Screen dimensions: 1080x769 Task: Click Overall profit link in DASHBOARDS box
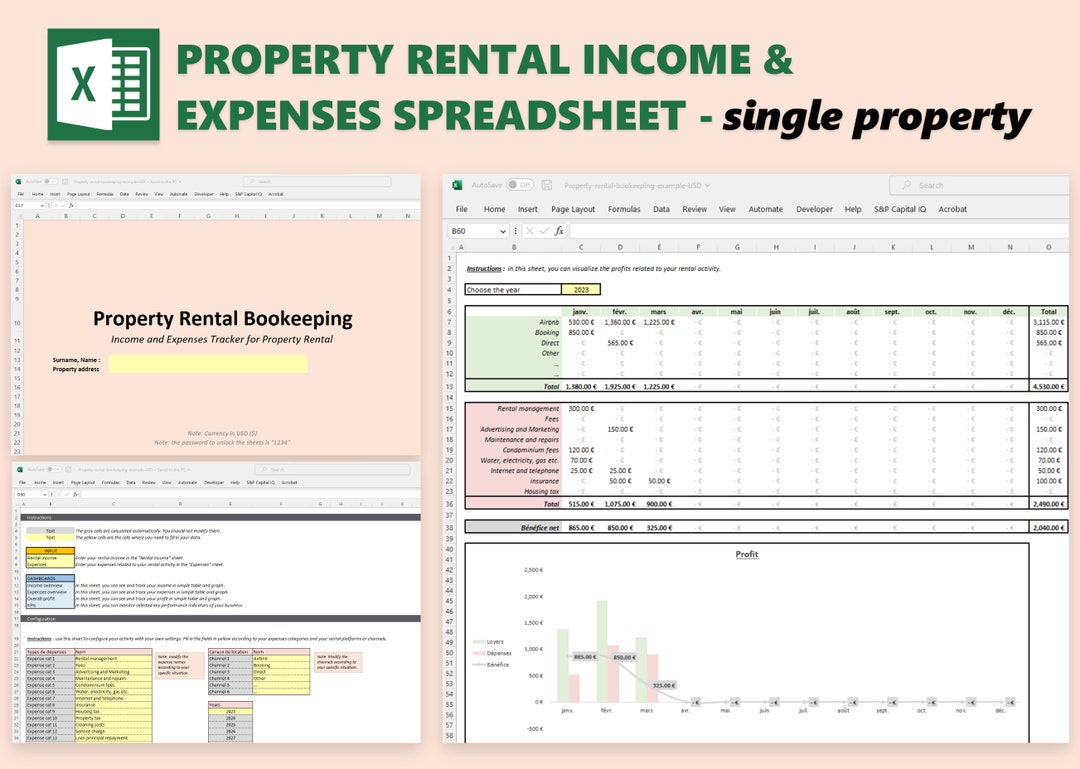(x=50, y=598)
